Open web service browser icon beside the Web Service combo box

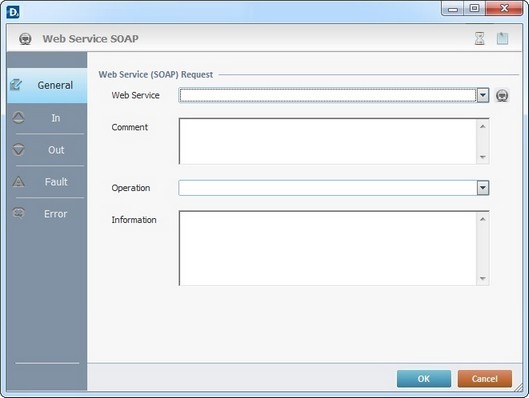[x=502, y=95]
